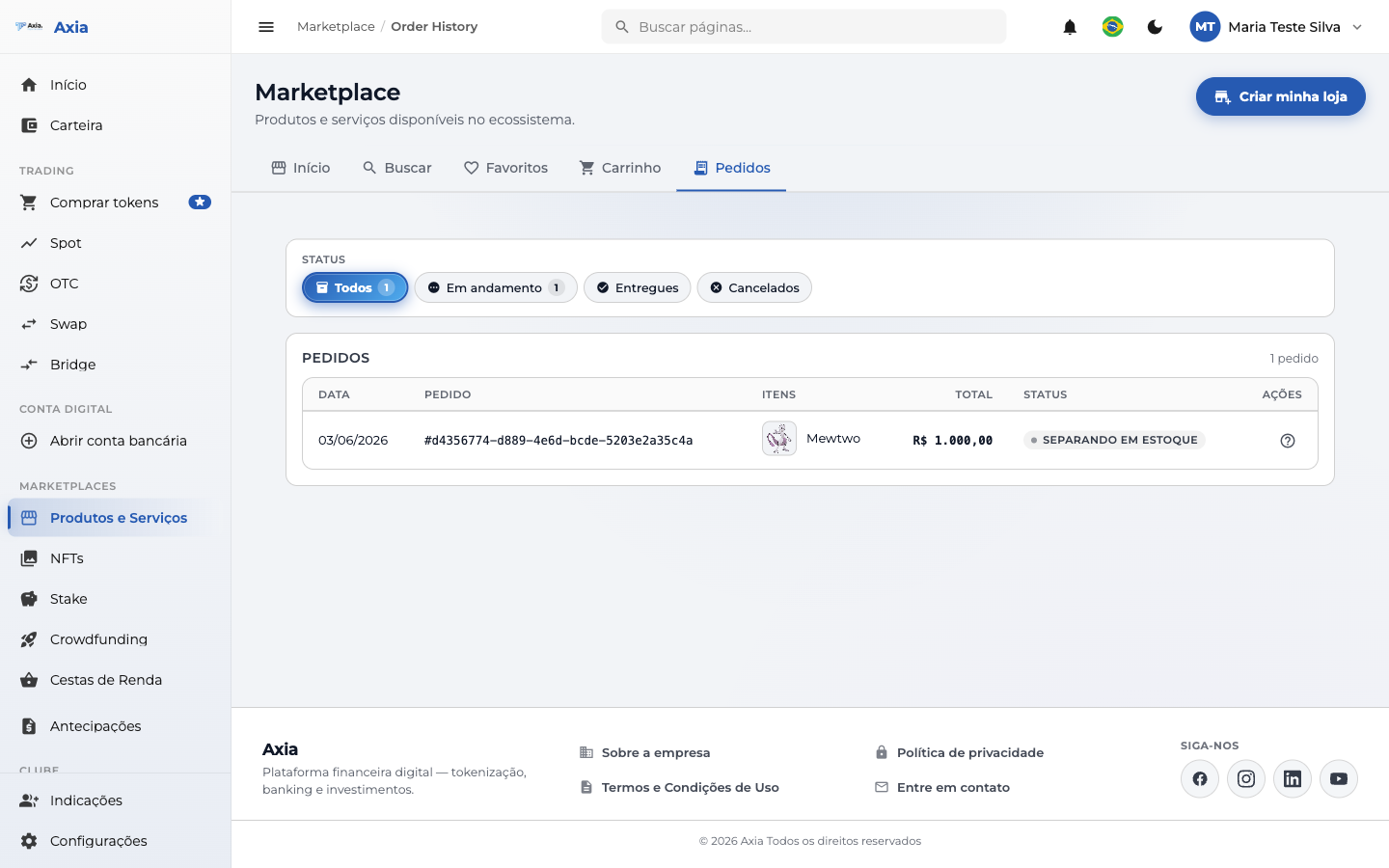Screen dimensions: 1389x868
Task: Open Spot trading
Action: click(116, 243)
